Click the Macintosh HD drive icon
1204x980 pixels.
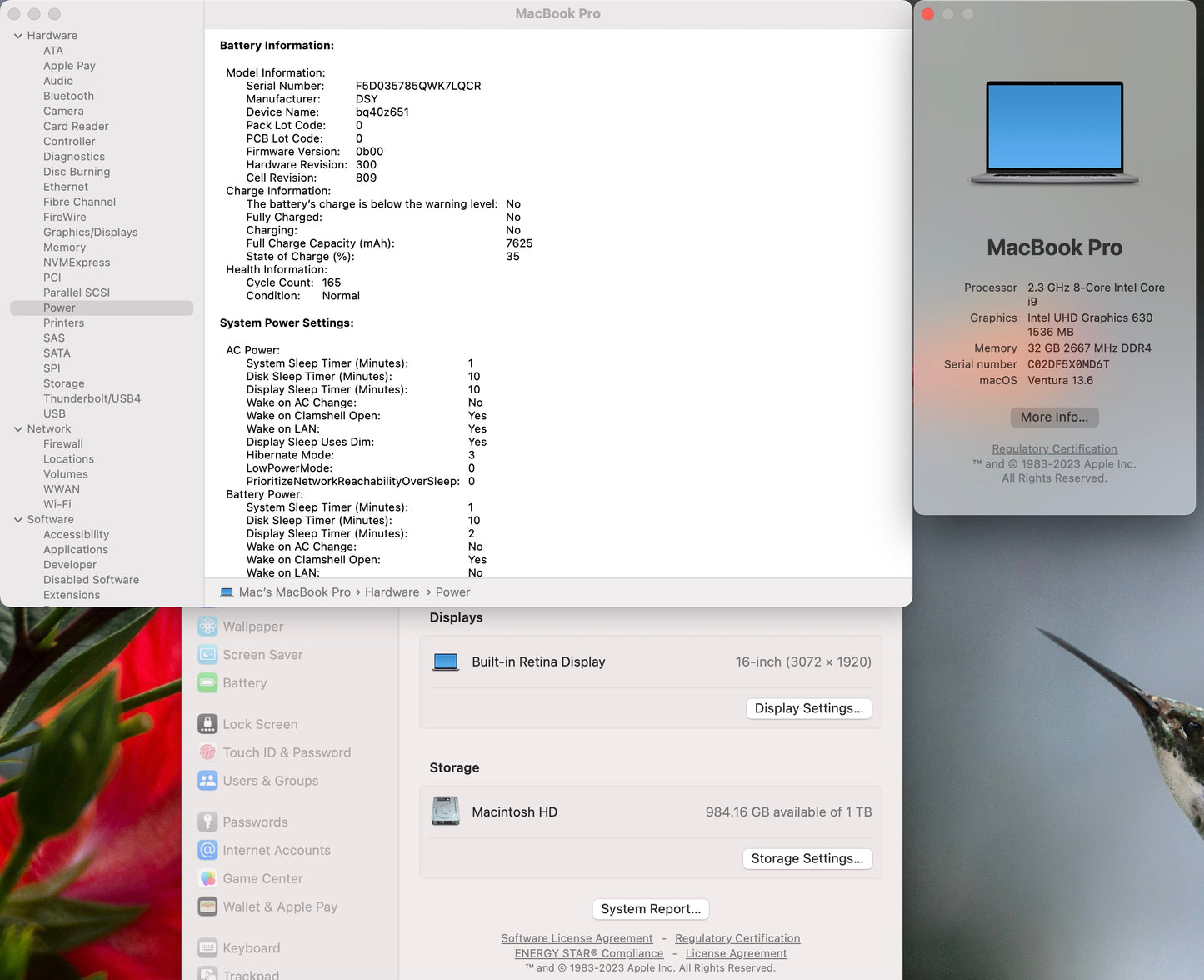click(x=446, y=811)
